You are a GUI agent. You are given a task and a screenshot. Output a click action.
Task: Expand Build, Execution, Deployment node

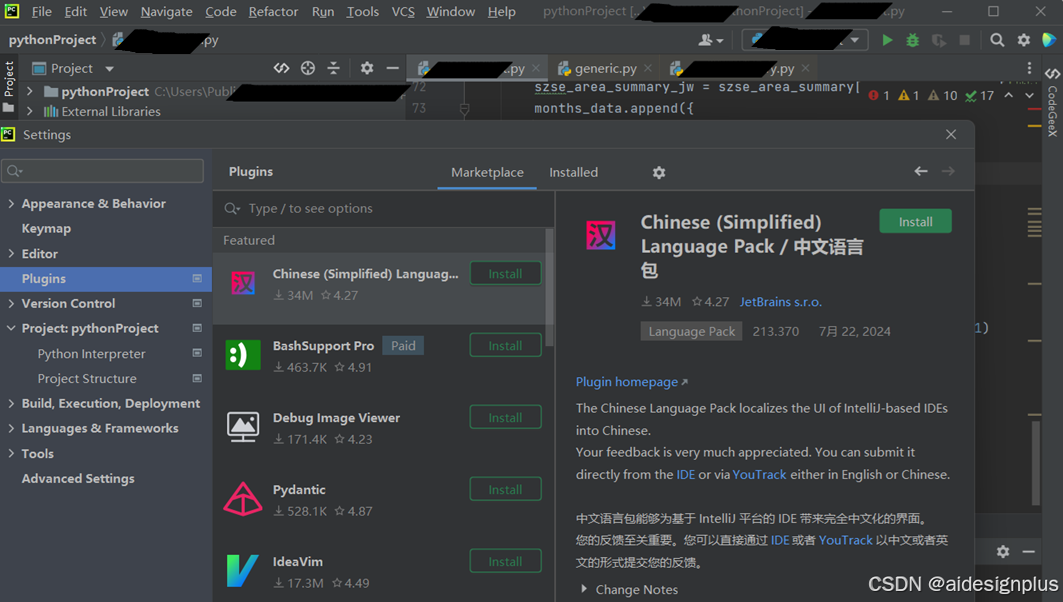(x=11, y=403)
